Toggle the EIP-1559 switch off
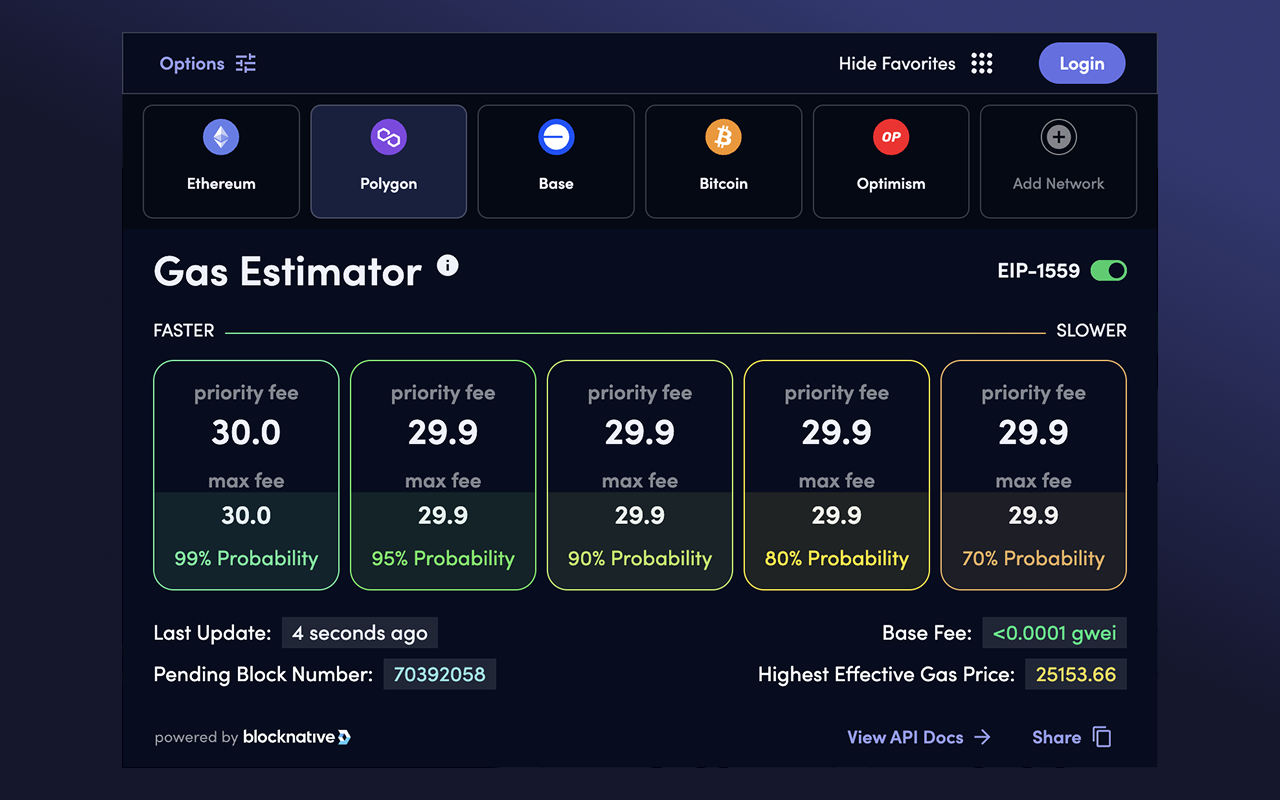 pyautogui.click(x=1108, y=270)
